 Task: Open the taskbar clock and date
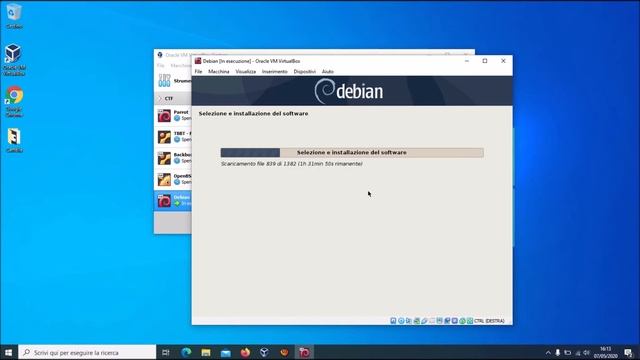pos(605,352)
